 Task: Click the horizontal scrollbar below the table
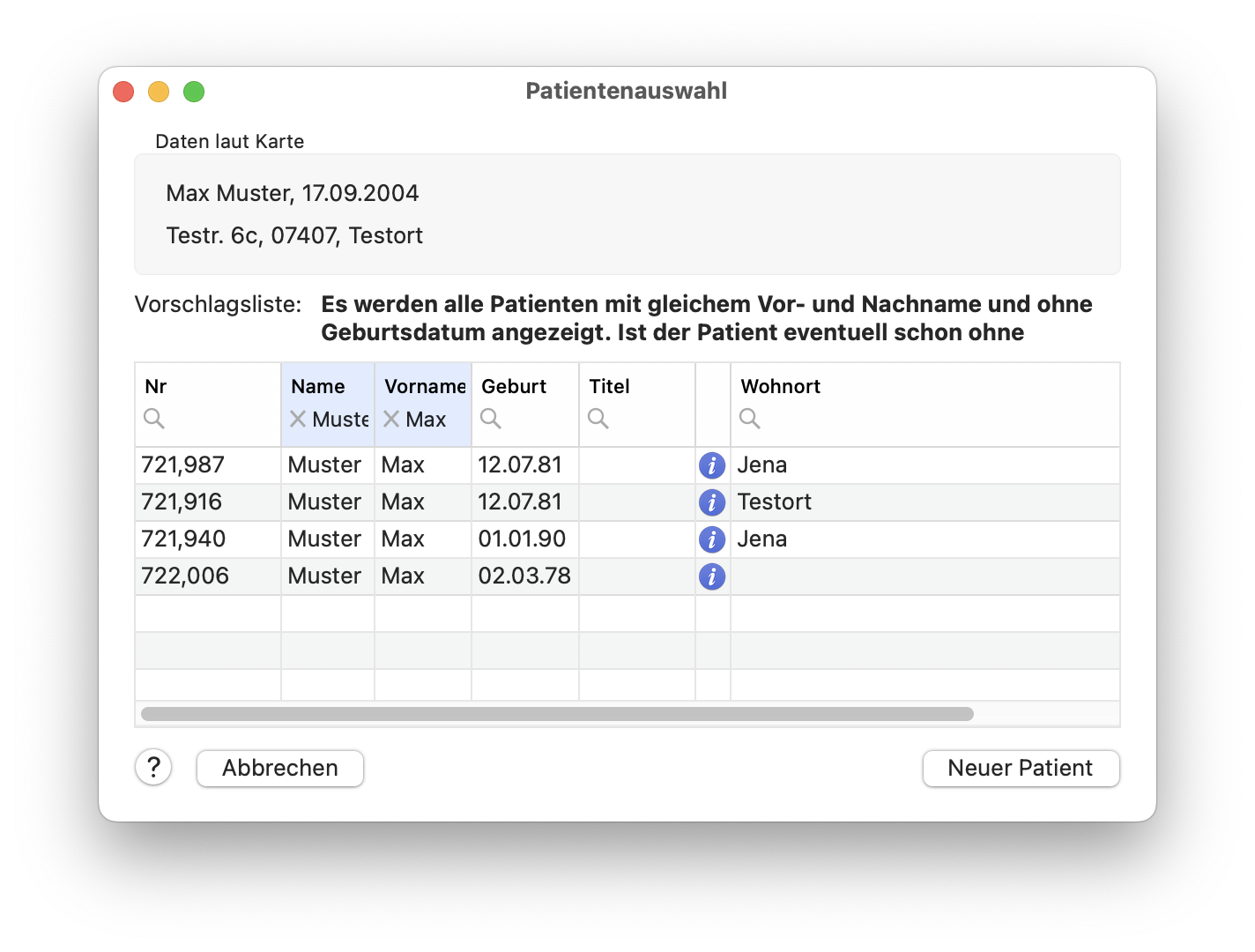tap(555, 712)
